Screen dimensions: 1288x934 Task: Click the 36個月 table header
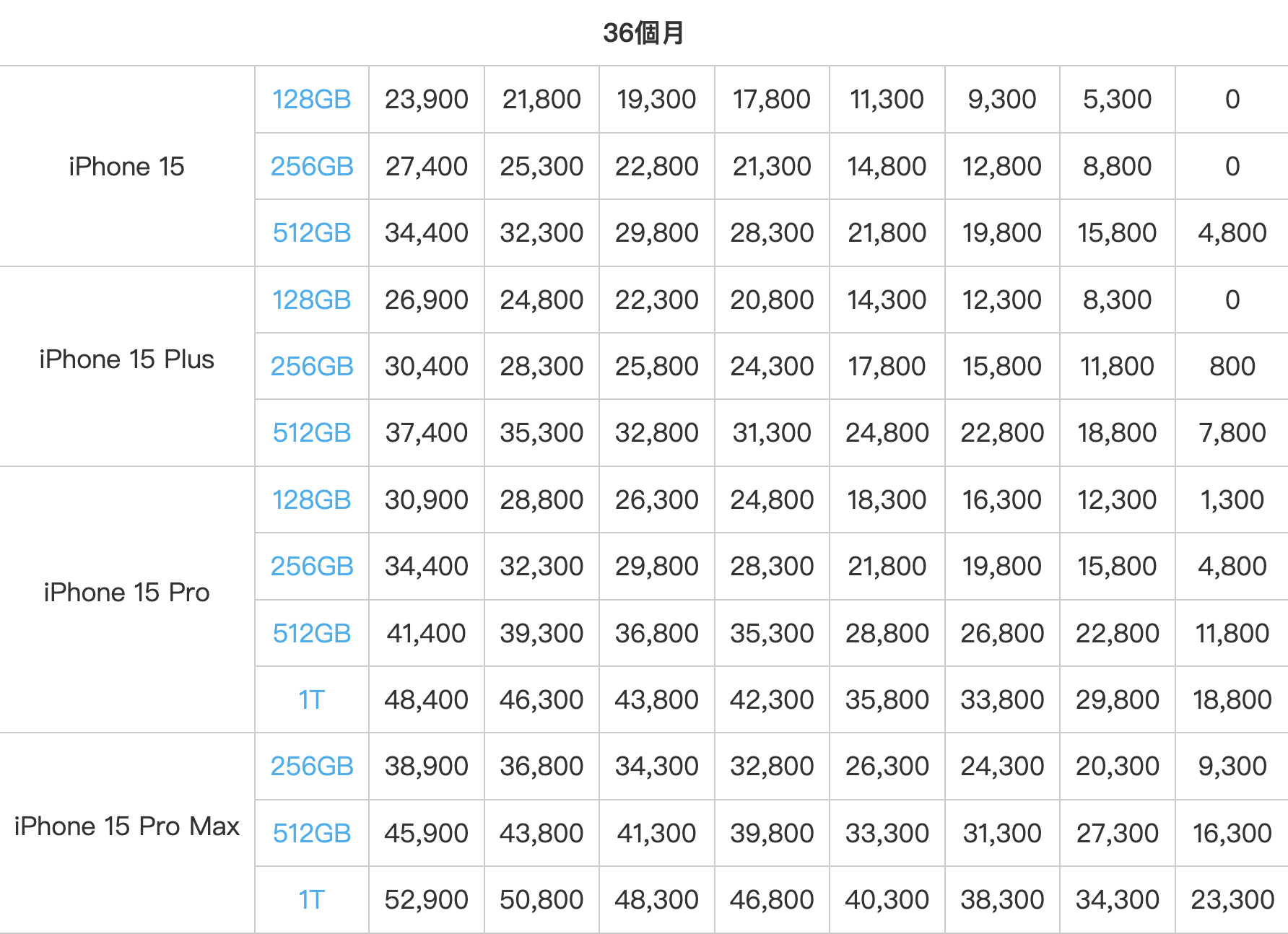pos(643,32)
